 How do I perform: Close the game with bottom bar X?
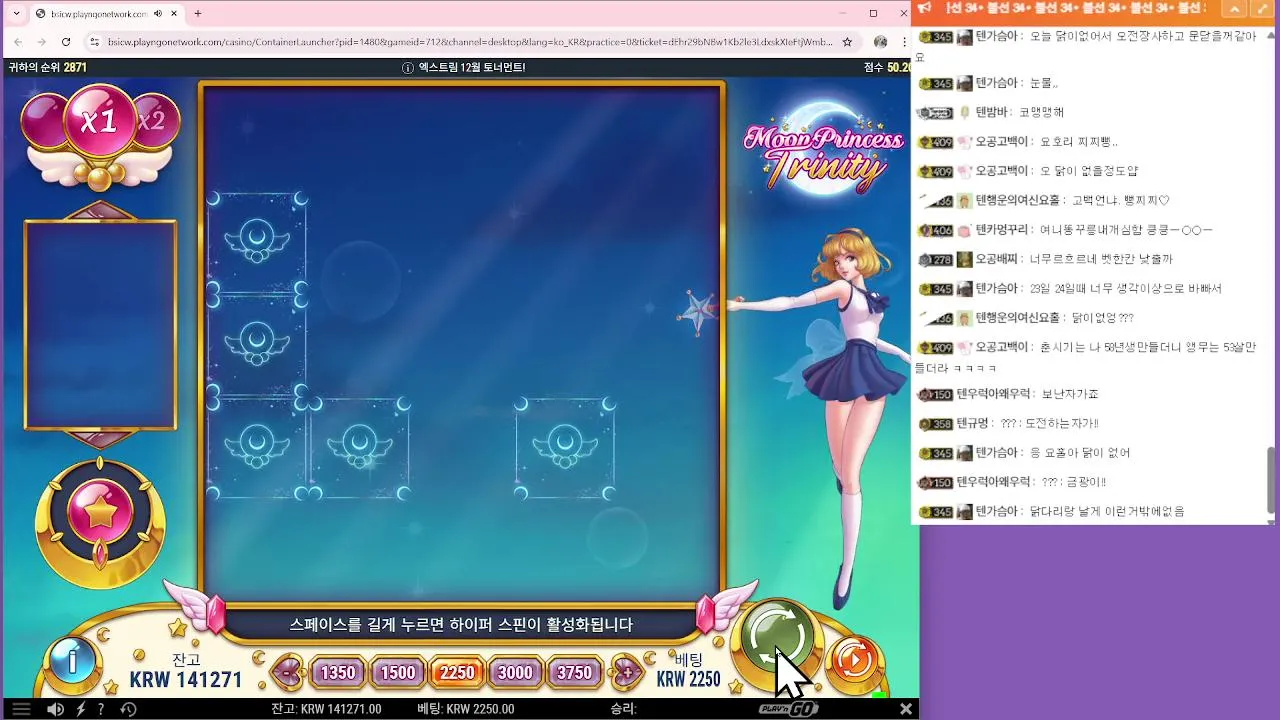[905, 709]
